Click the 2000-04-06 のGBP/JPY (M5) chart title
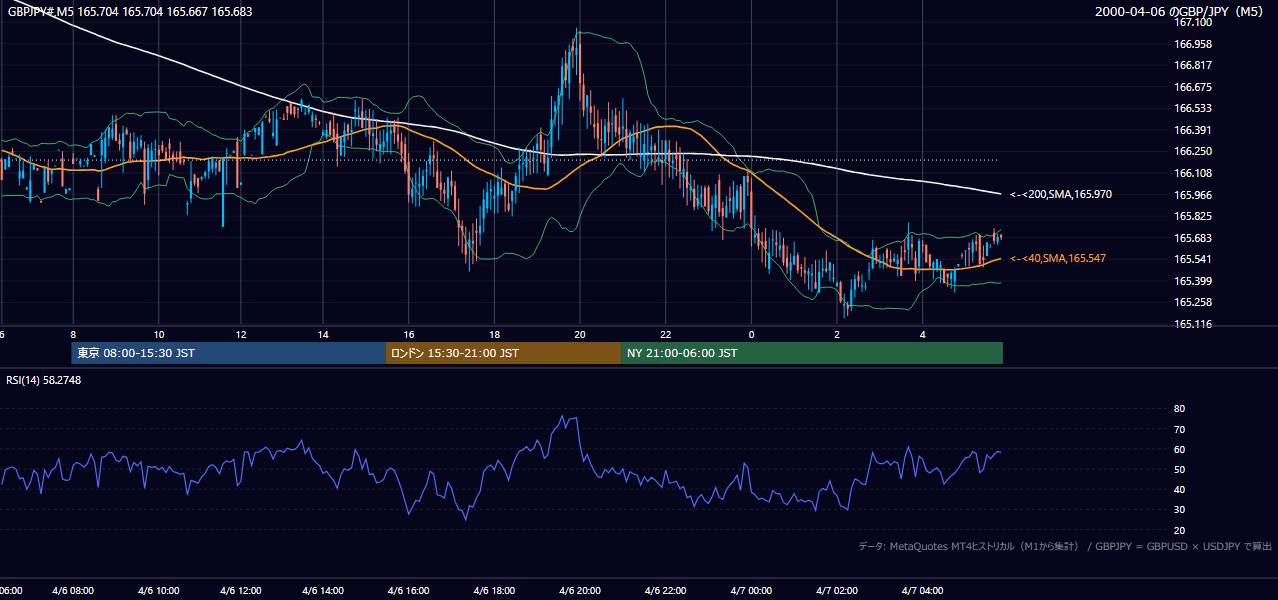1278x600 pixels. [x=1181, y=12]
